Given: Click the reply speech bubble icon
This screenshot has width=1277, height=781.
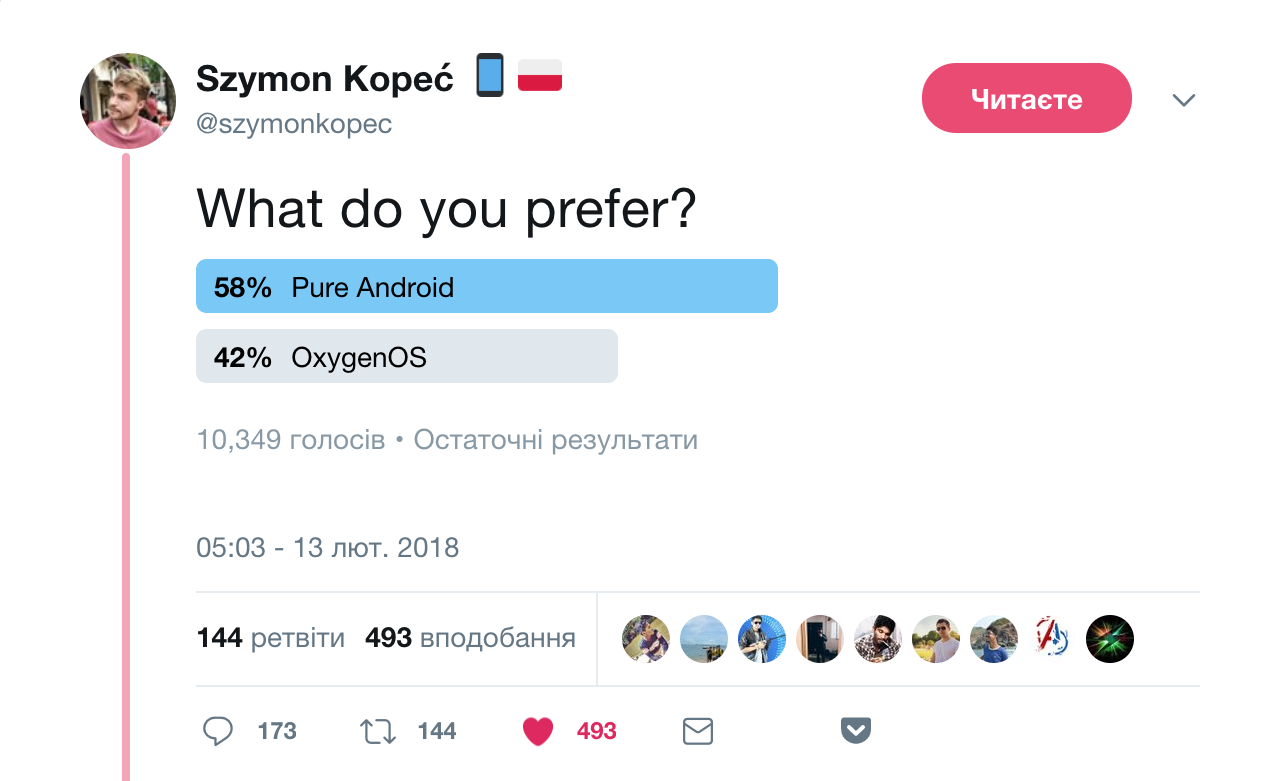Looking at the screenshot, I should click(x=218, y=732).
